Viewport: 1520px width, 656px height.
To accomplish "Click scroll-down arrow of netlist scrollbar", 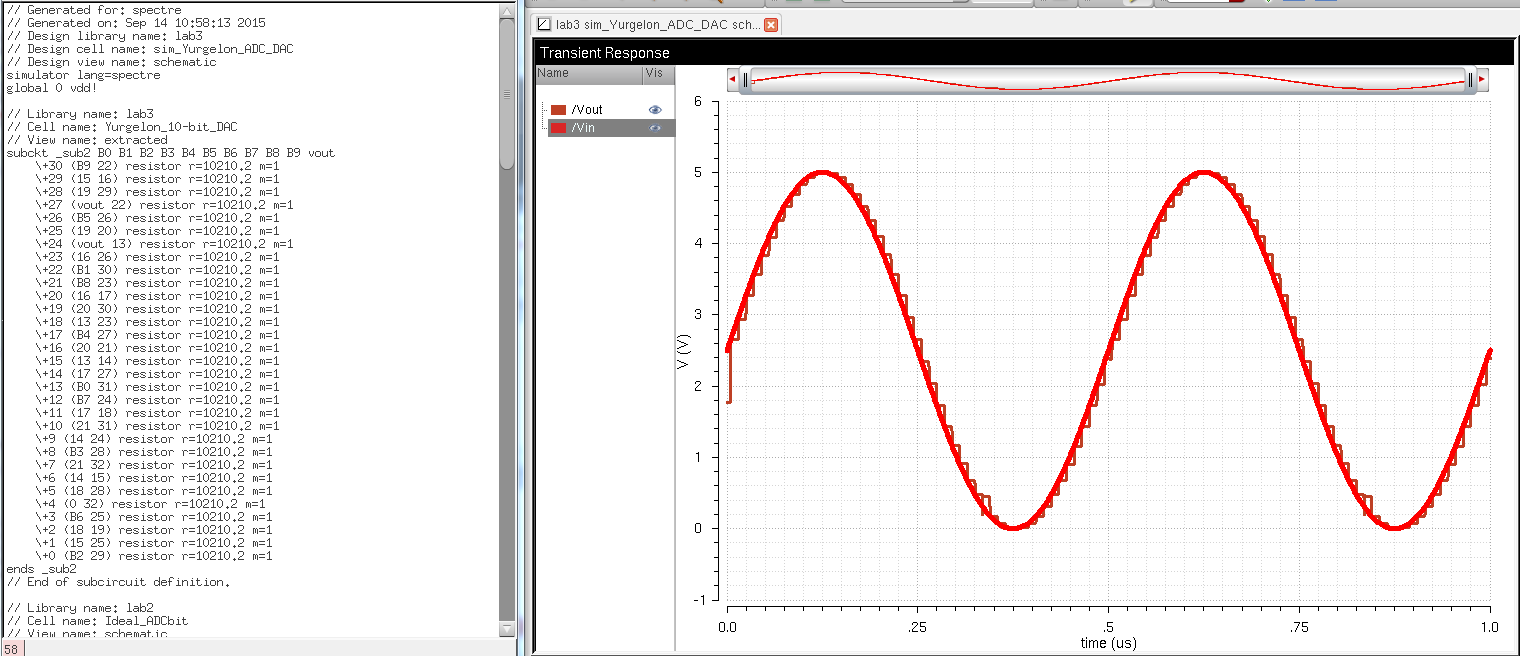I will [508, 630].
